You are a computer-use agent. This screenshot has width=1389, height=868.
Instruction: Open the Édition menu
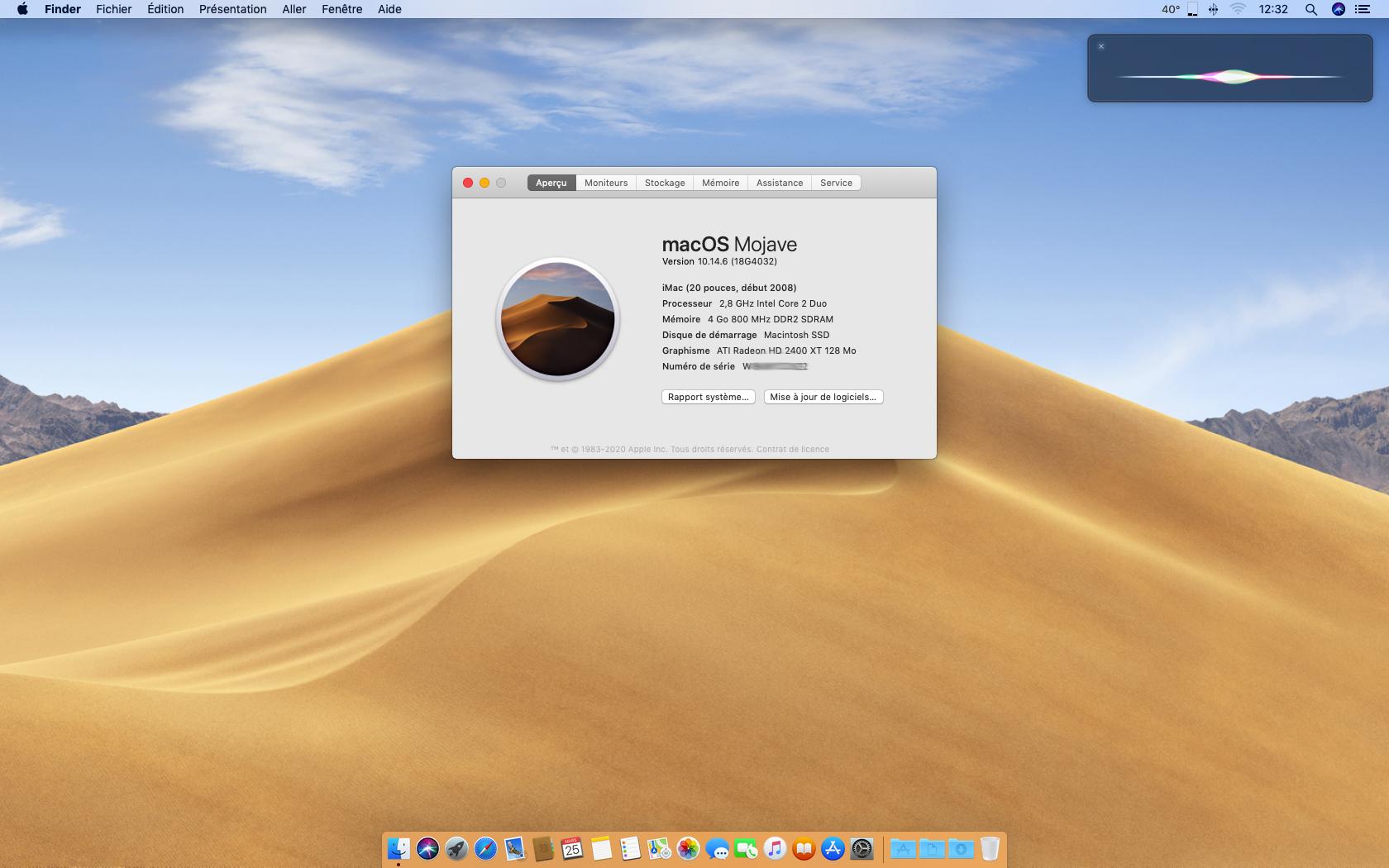[165, 9]
